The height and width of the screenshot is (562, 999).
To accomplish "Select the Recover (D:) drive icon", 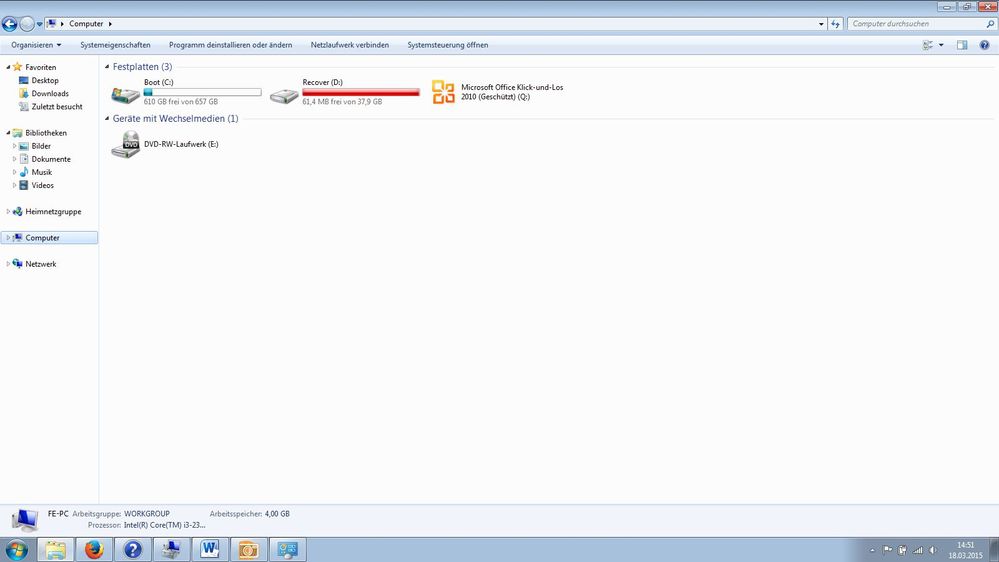I will (284, 94).
